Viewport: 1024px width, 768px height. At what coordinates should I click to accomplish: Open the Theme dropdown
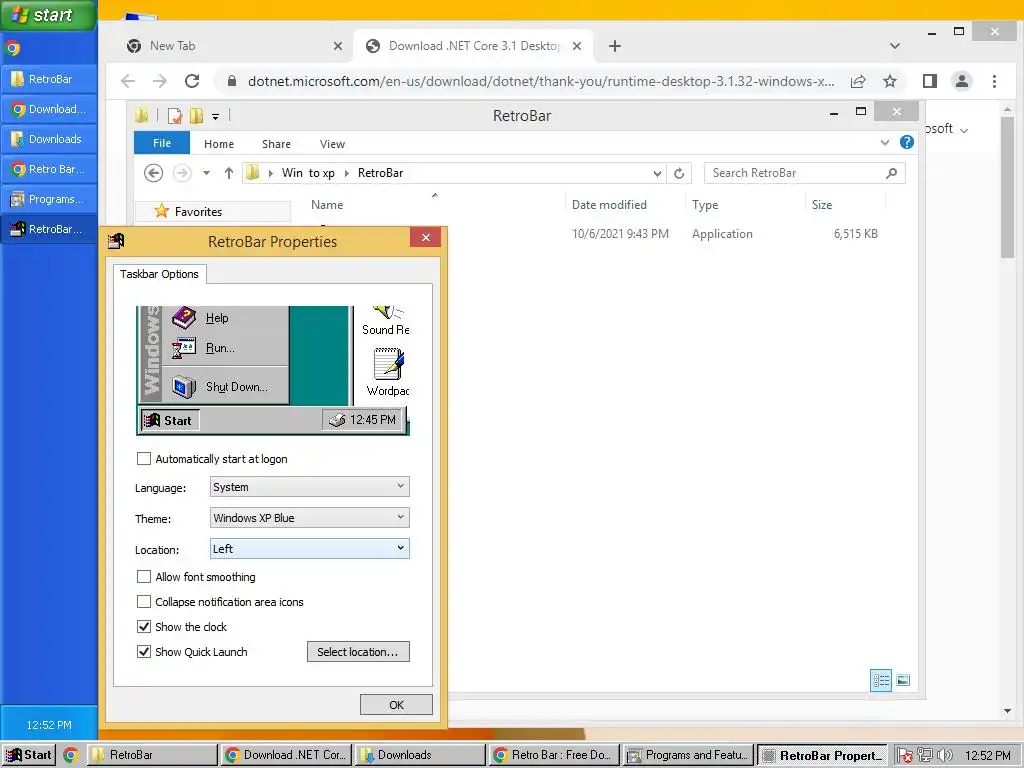coord(310,518)
